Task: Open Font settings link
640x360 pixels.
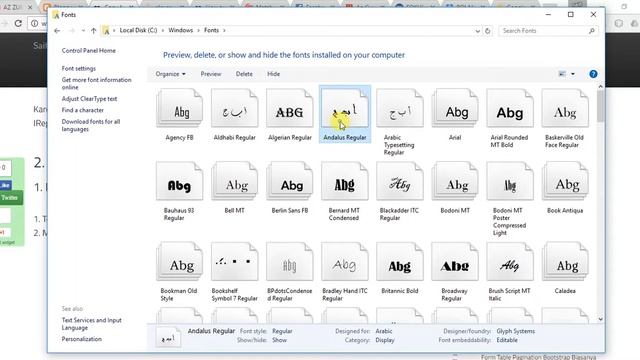Action: 79,69
